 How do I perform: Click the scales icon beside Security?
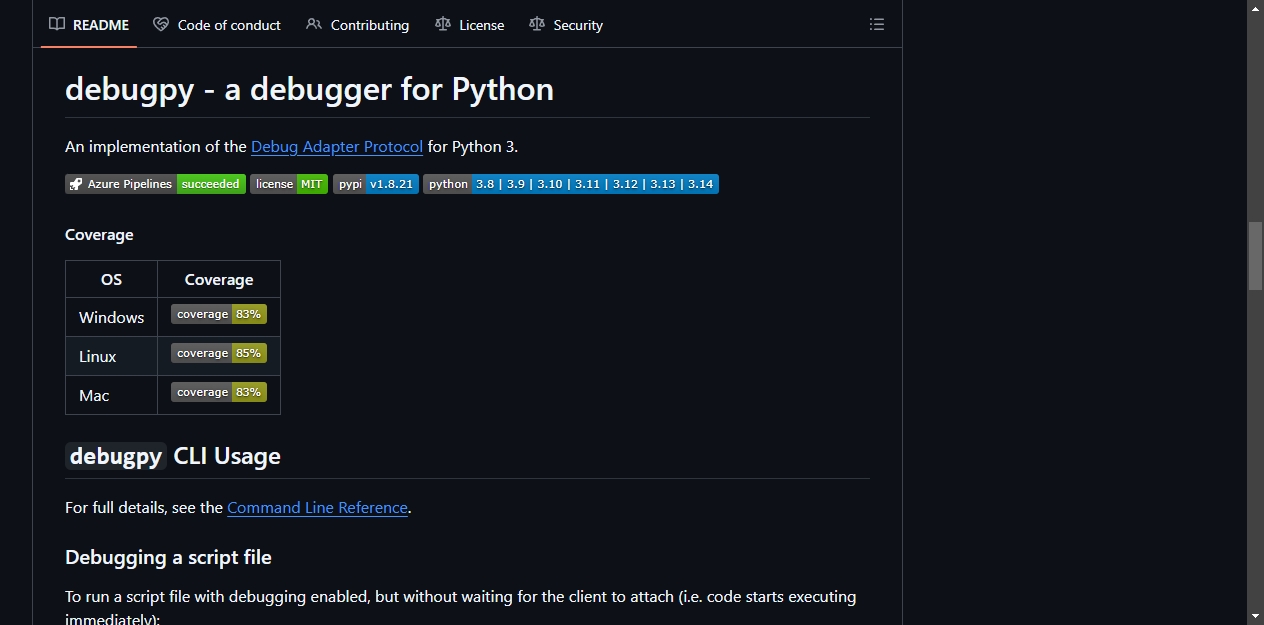(537, 24)
